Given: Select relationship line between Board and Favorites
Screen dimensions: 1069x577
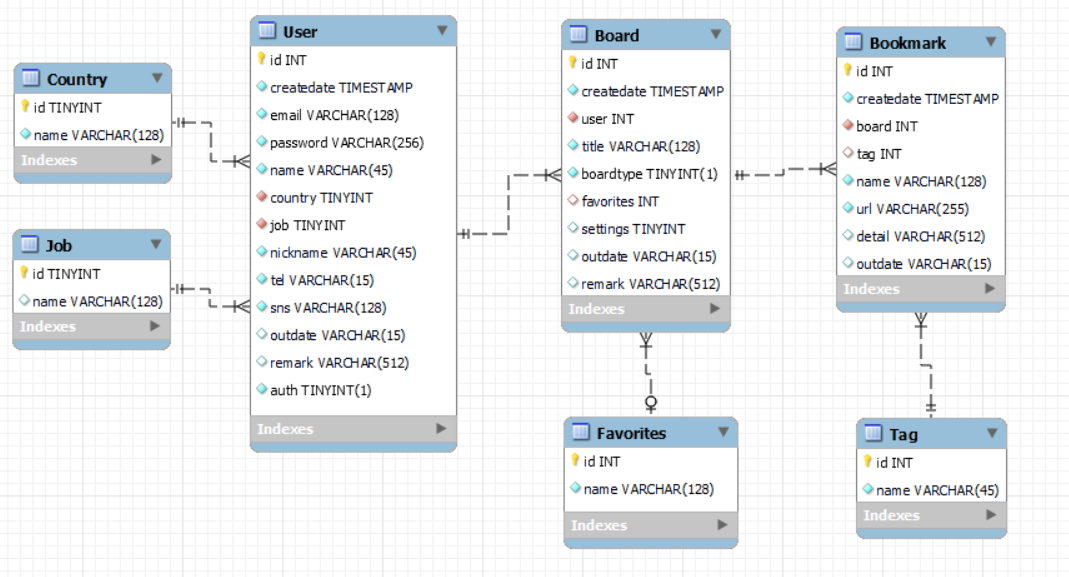Looking at the screenshot, I should click(648, 372).
